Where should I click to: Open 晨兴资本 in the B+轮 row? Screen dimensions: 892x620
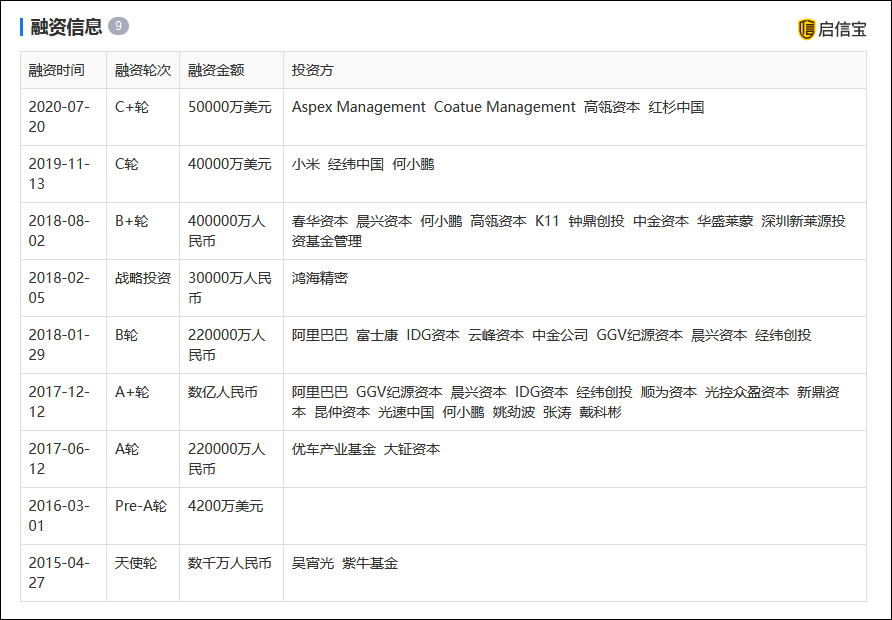coord(384,221)
